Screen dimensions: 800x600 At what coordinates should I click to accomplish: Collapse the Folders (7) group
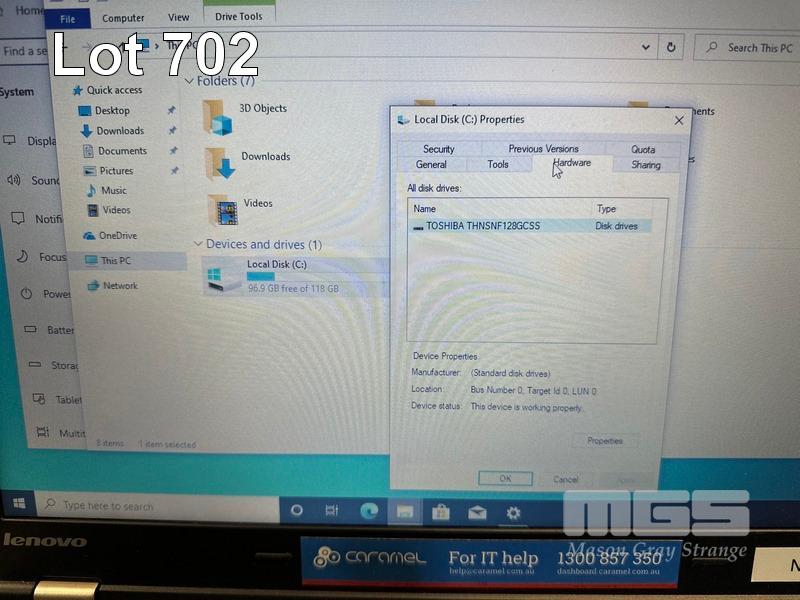click(x=191, y=81)
